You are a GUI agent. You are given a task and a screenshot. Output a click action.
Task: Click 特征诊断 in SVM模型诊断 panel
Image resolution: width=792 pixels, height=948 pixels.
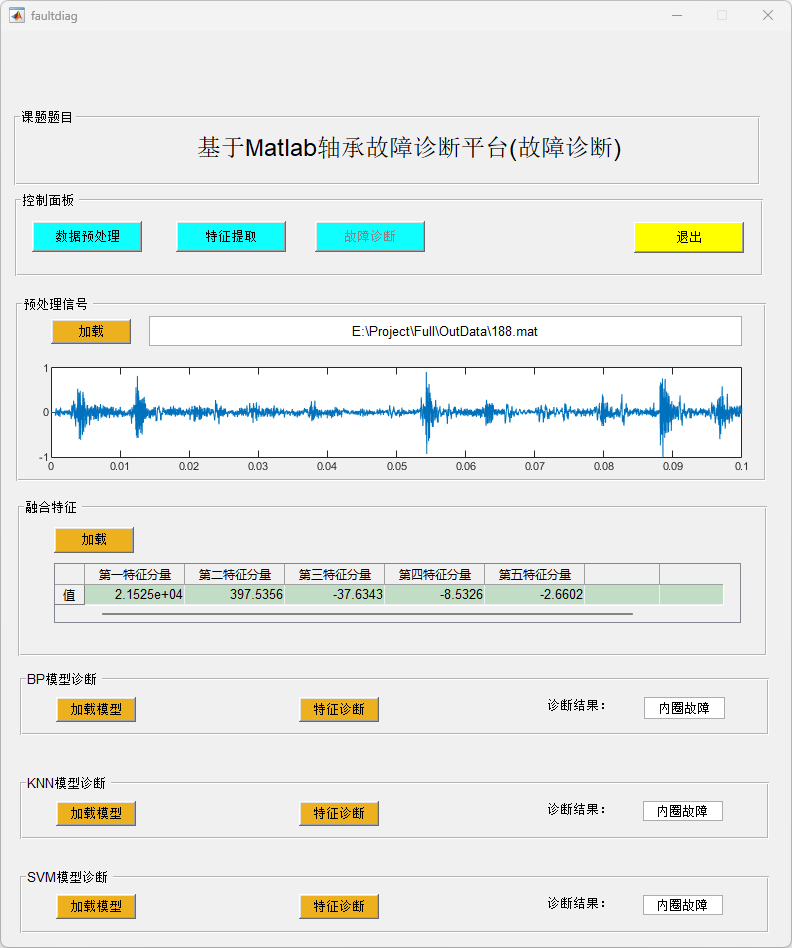(339, 906)
